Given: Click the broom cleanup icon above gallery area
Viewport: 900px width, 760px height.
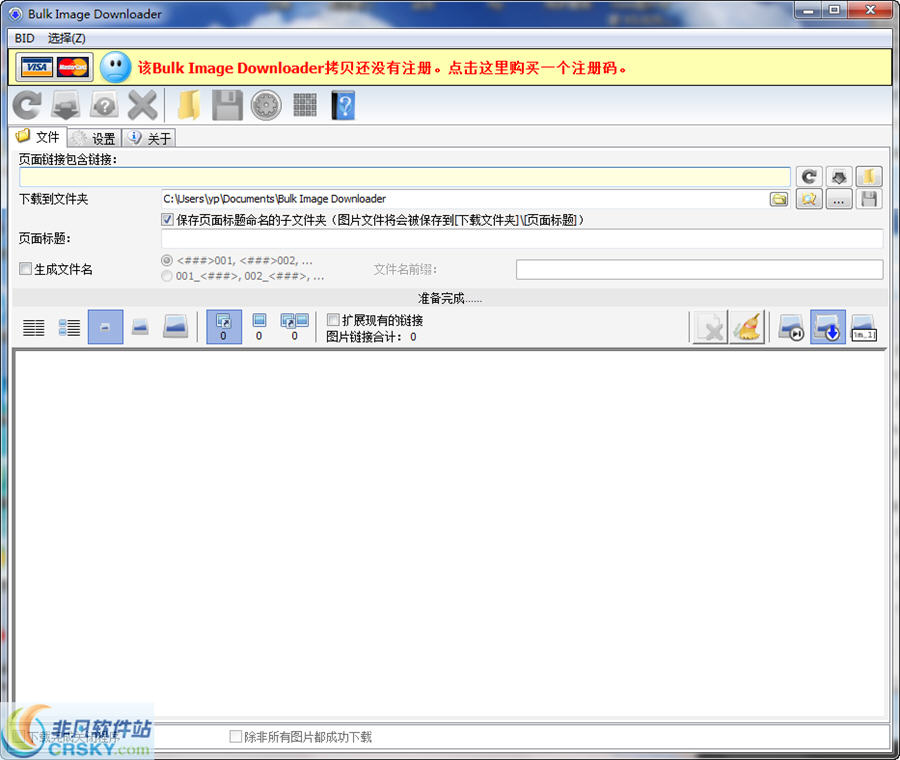Looking at the screenshot, I should (746, 326).
